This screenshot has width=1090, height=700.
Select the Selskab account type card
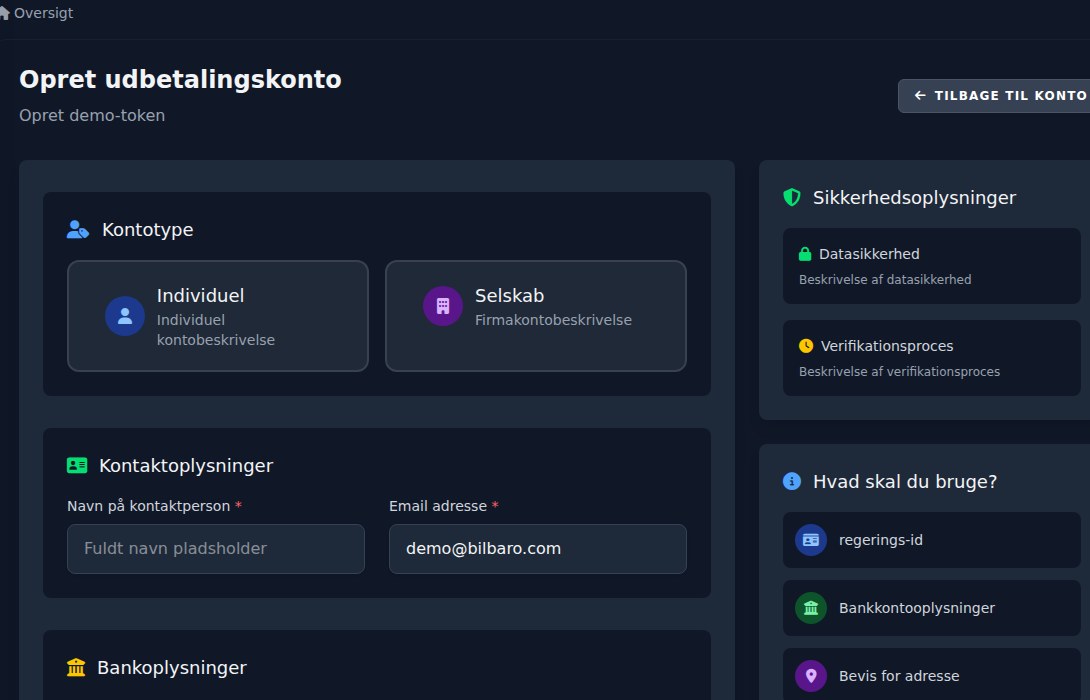(536, 316)
